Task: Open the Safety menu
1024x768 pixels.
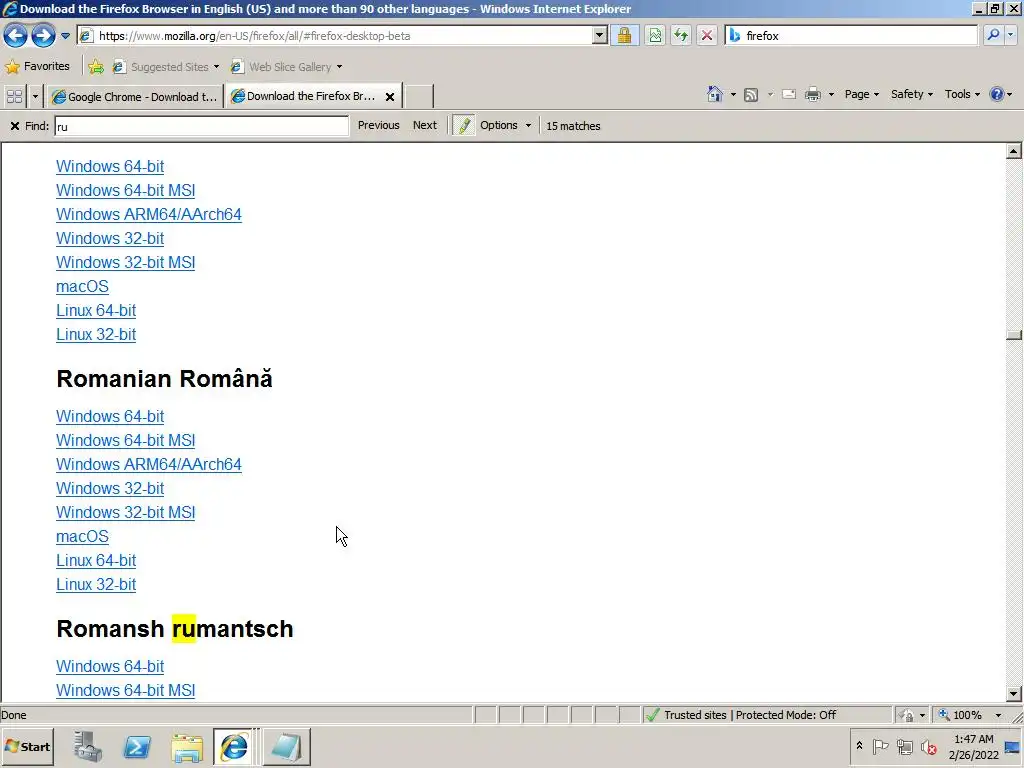Action: [x=911, y=94]
